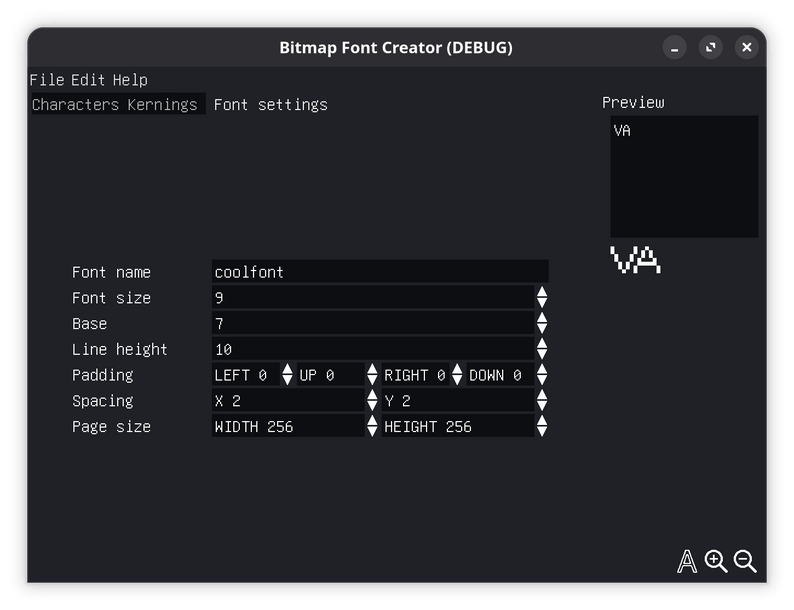Click the "Font name" label
794x610 pixels.
point(111,272)
